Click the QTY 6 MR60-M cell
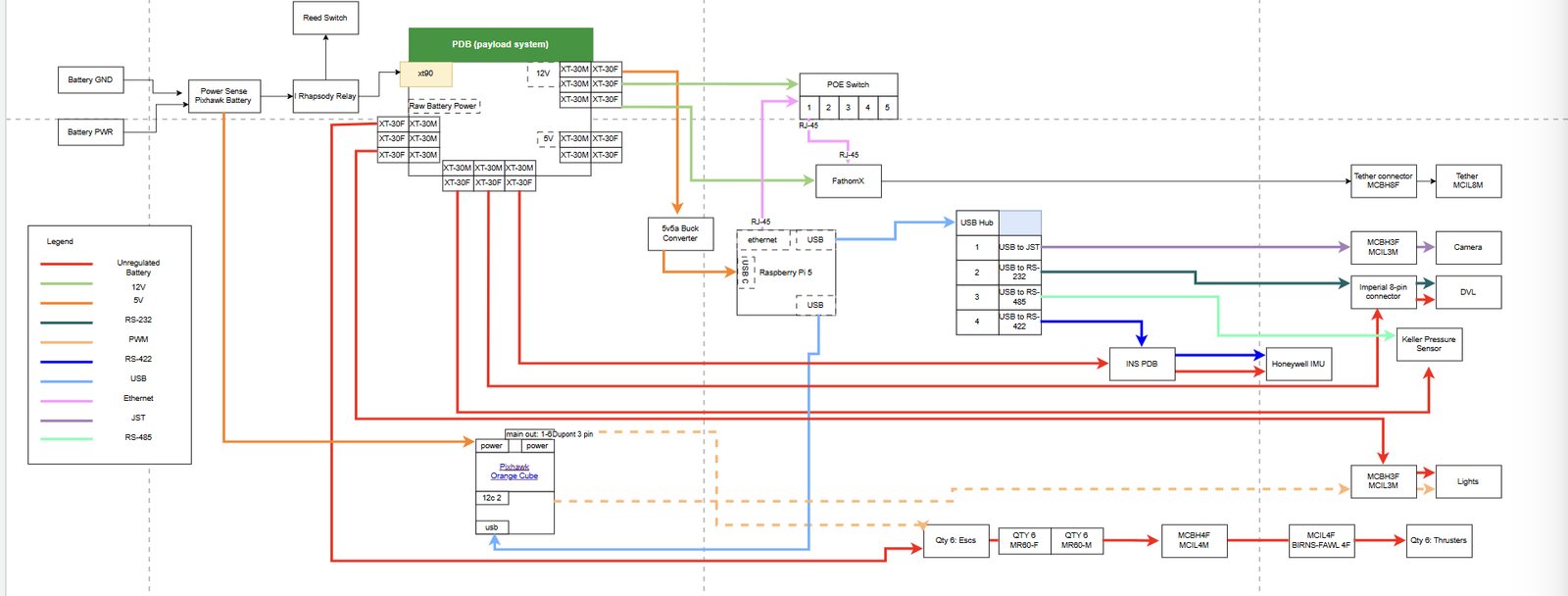 point(1077,540)
